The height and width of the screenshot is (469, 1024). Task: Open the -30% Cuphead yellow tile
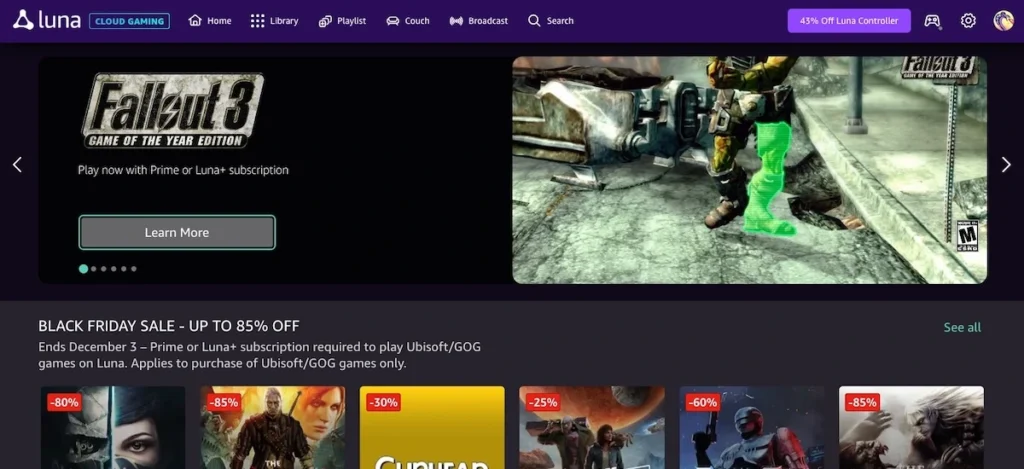(432, 427)
